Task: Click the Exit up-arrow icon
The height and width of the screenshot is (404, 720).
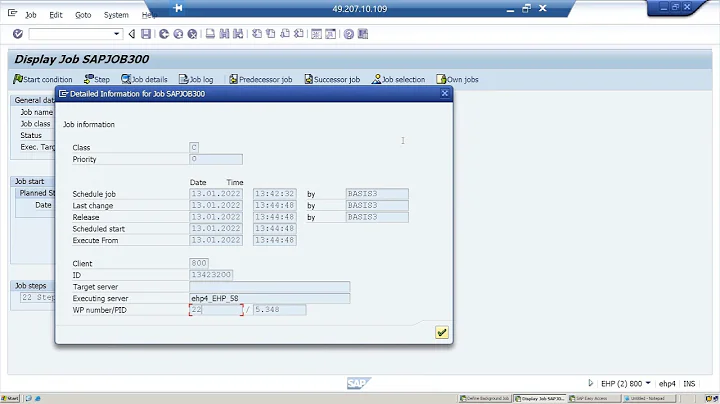Action: (178, 34)
